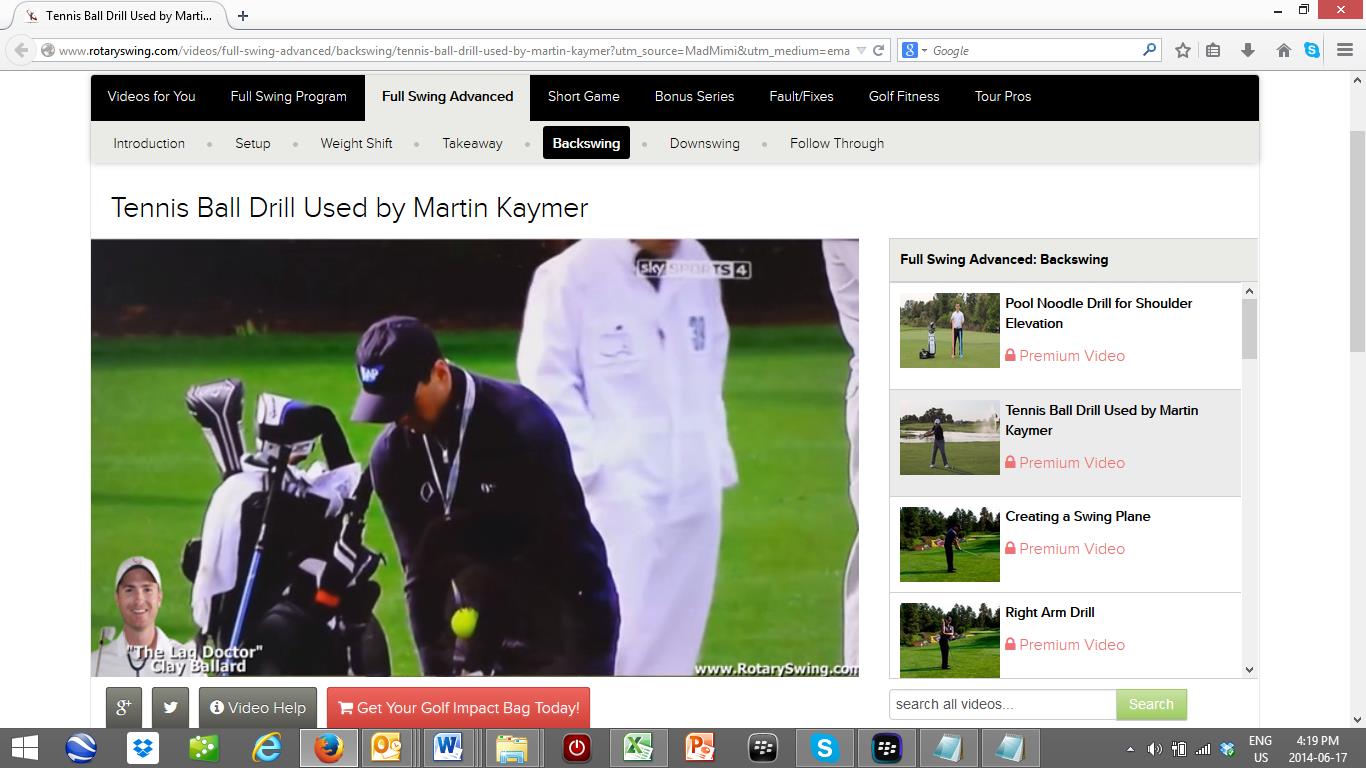Click Get Your Golf Impact Bag Today

(458, 708)
